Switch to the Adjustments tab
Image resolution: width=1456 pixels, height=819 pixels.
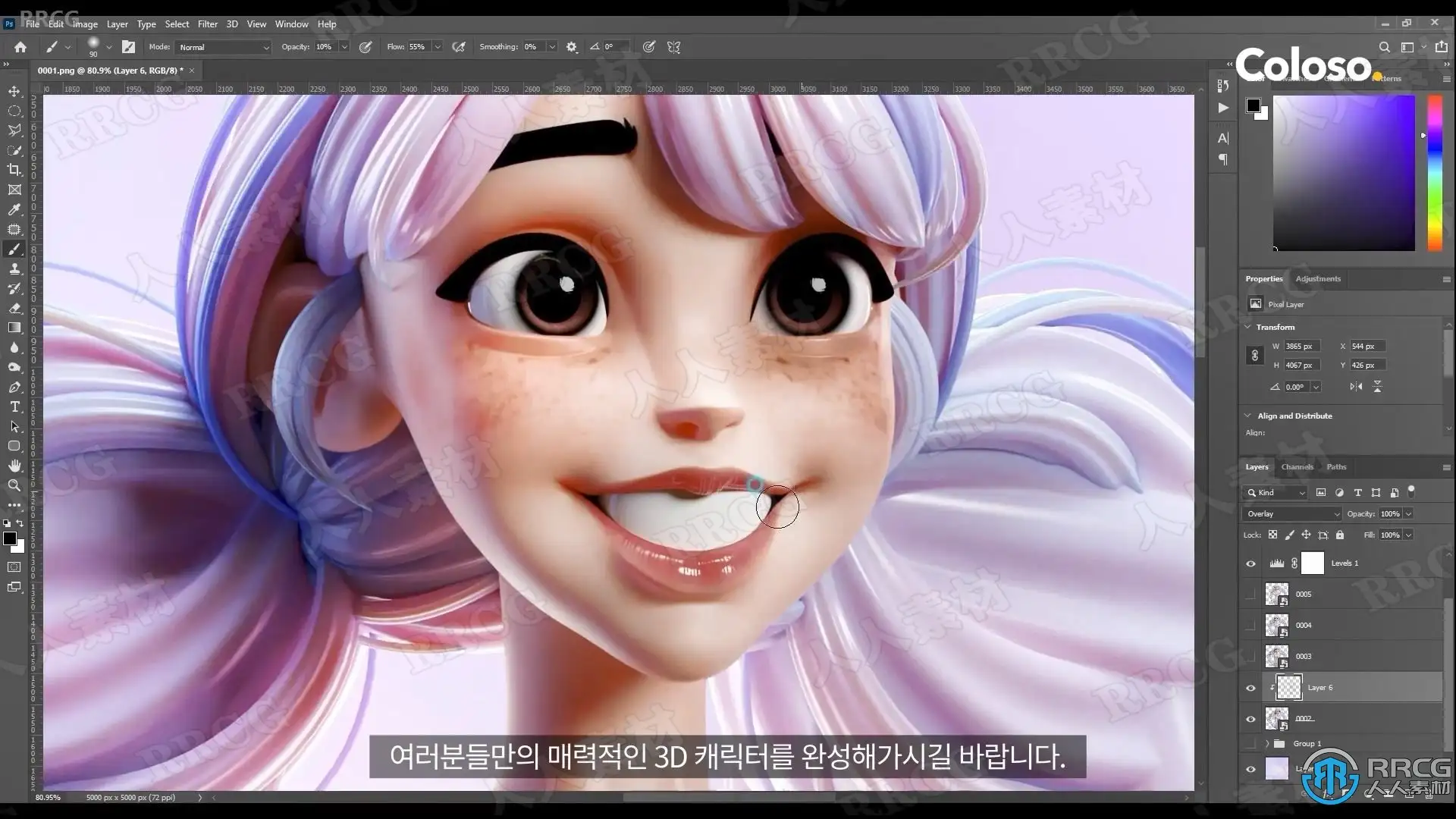1318,279
